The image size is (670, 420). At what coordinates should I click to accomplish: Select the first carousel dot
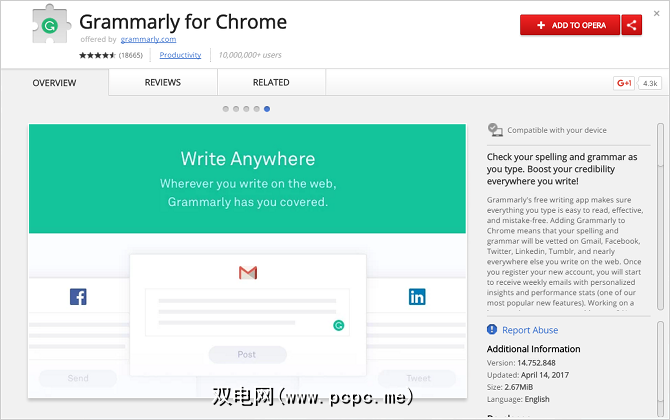[x=226, y=109]
